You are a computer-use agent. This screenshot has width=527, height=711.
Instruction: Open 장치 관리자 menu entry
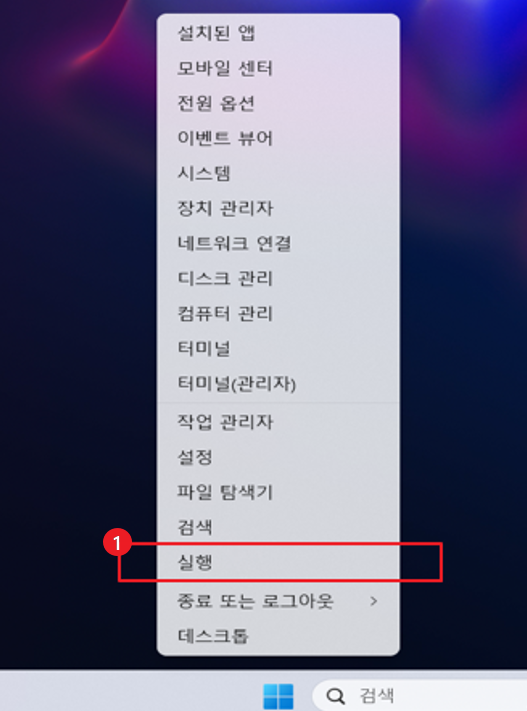click(x=278, y=208)
